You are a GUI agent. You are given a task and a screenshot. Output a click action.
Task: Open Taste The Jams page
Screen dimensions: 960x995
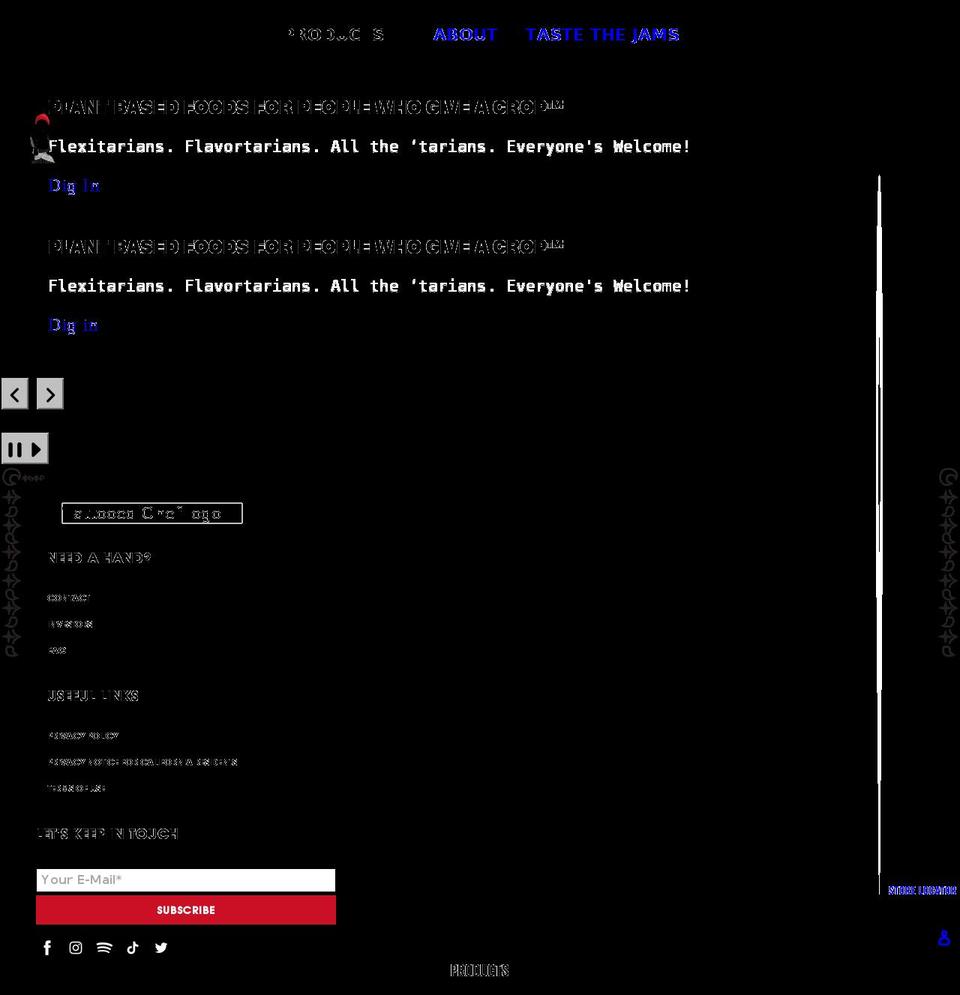pos(603,34)
